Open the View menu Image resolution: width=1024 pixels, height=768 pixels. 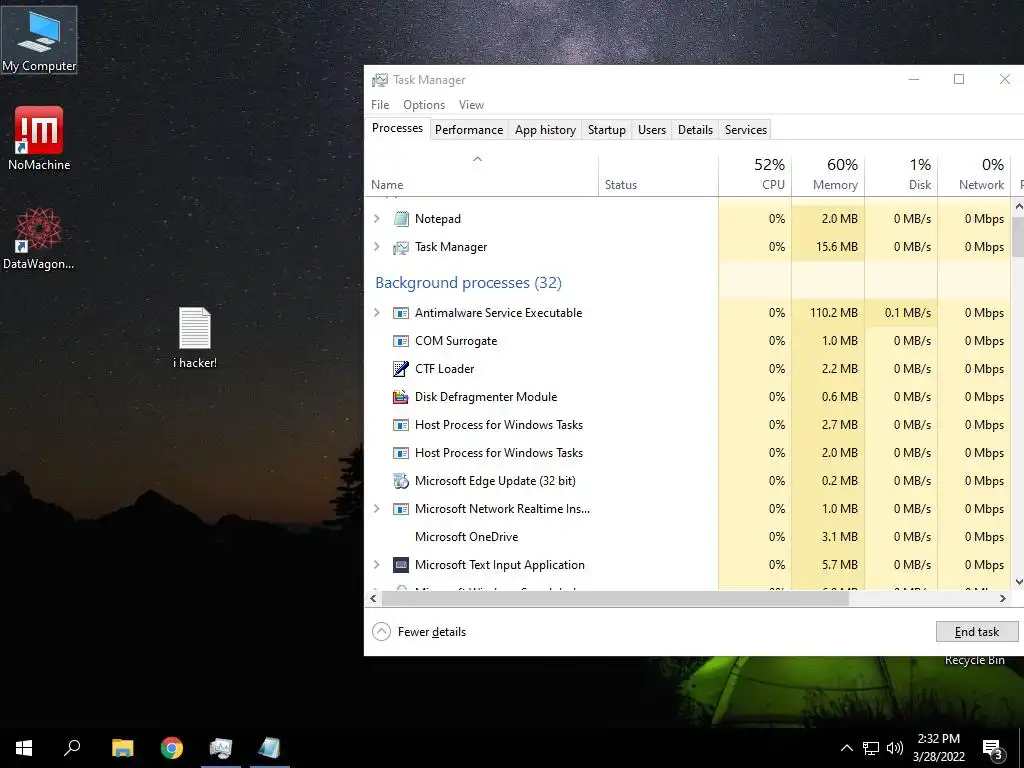pyautogui.click(x=471, y=105)
